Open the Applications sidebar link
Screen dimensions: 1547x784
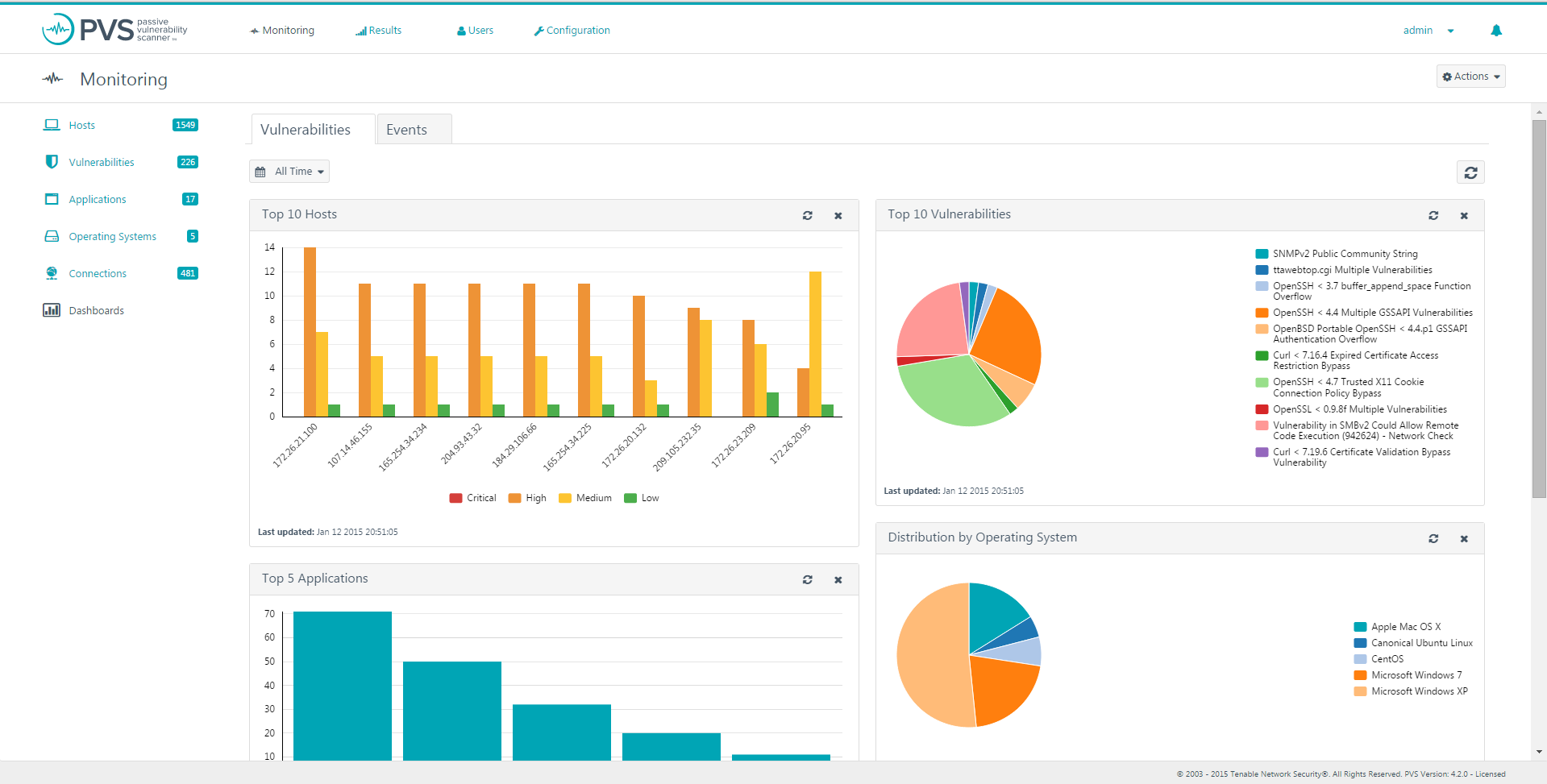point(98,199)
